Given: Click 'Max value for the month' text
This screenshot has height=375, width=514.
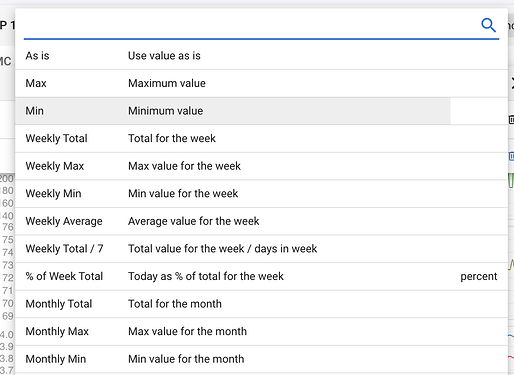Looking at the screenshot, I should tap(187, 332).
